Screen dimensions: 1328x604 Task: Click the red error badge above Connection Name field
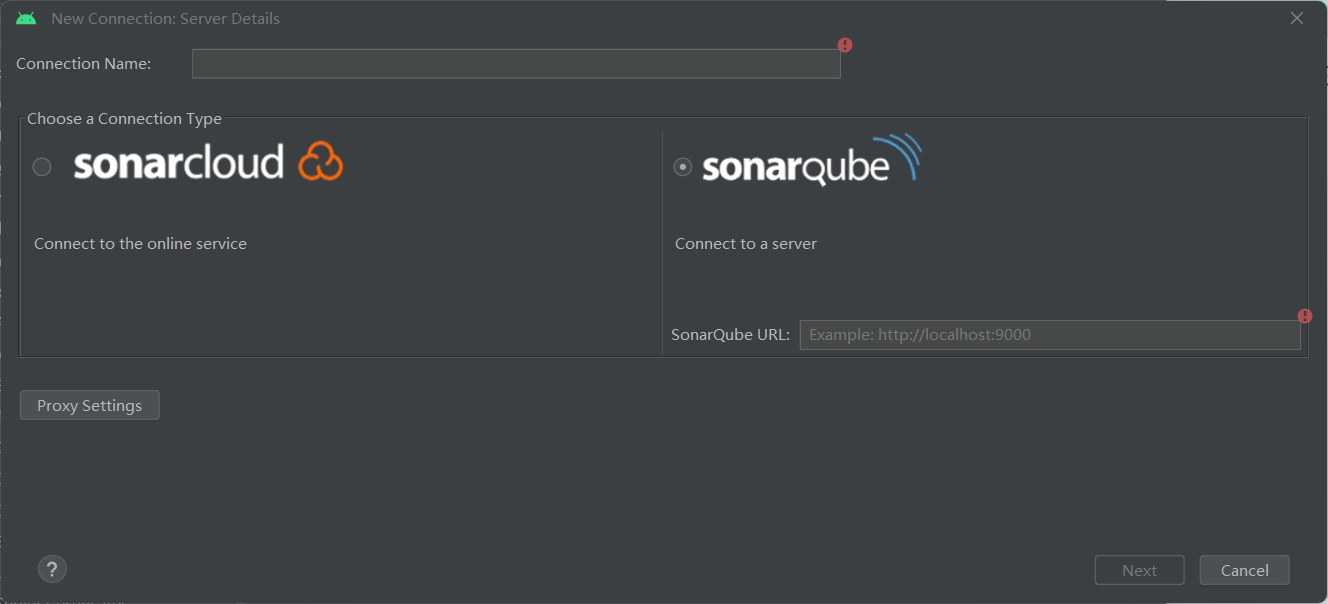pos(844,44)
